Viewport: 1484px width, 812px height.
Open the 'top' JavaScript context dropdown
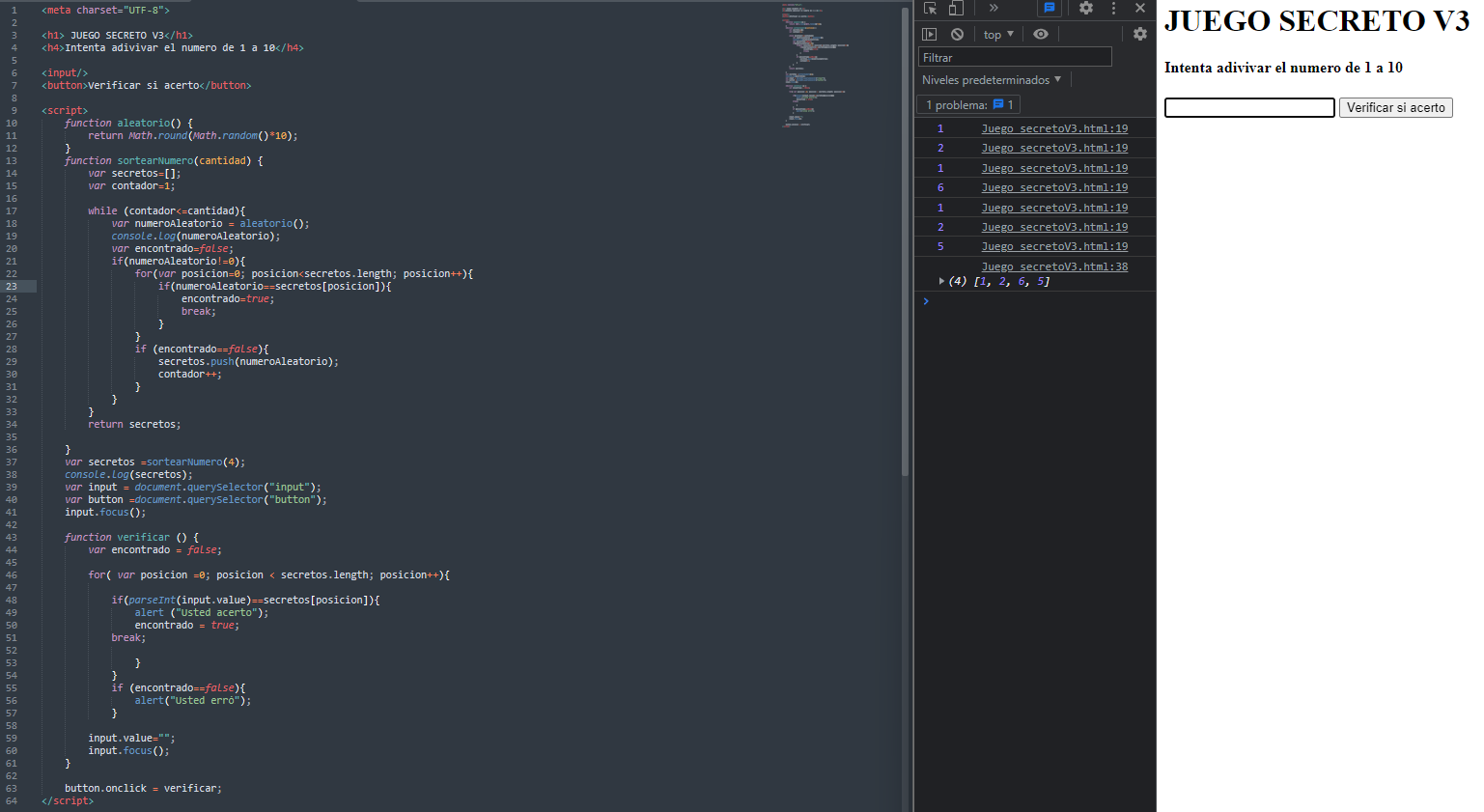coord(998,34)
